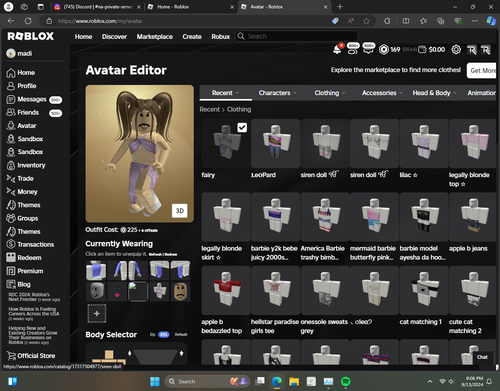
Task: Click the add item plus slot
Action: (x=97, y=313)
